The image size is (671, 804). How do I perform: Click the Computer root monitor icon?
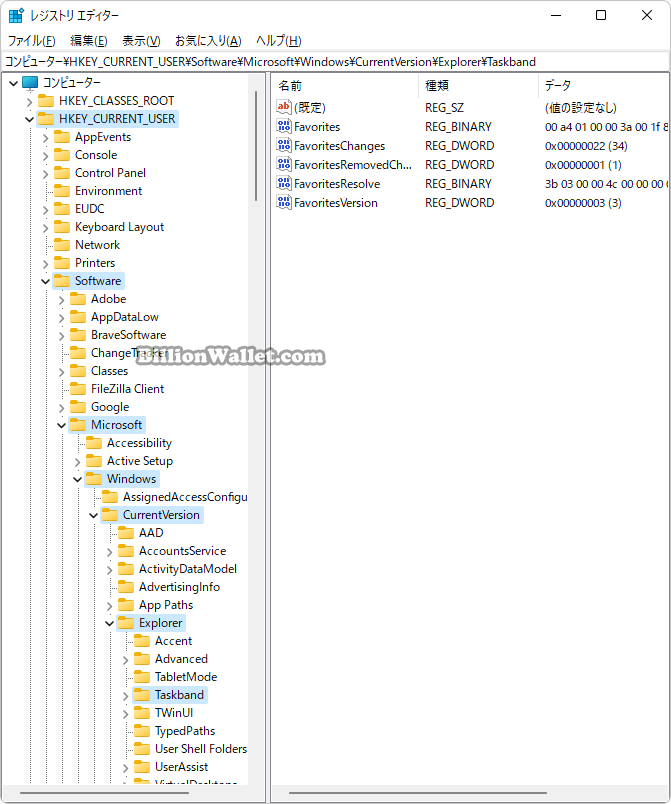click(x=30, y=83)
